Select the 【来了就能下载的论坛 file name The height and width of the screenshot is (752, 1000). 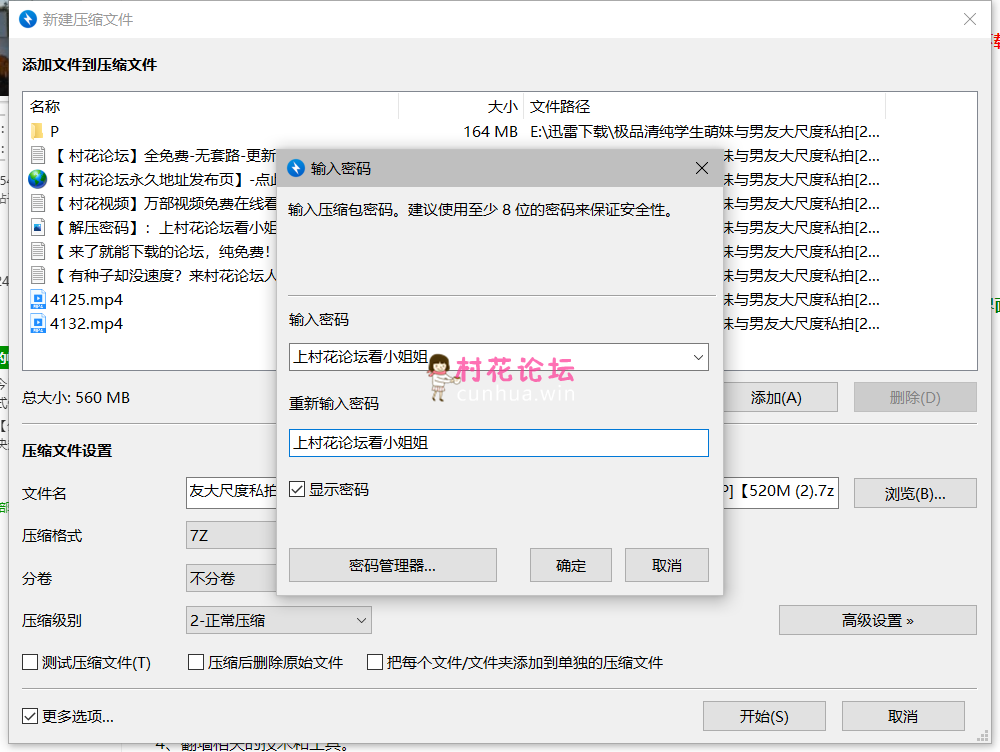pos(161,252)
